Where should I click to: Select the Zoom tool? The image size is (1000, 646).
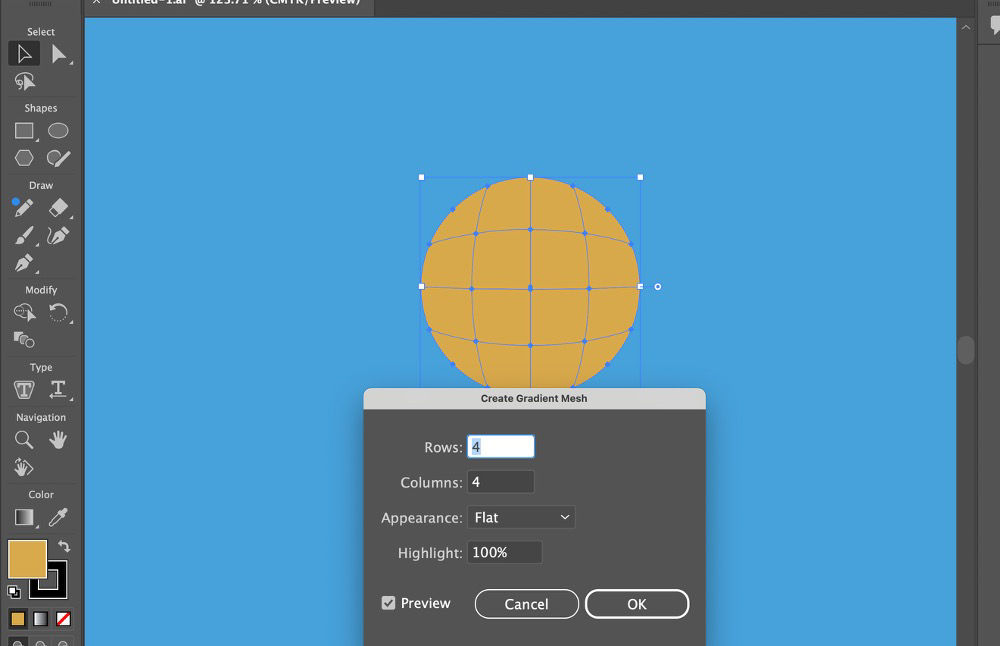(23, 439)
